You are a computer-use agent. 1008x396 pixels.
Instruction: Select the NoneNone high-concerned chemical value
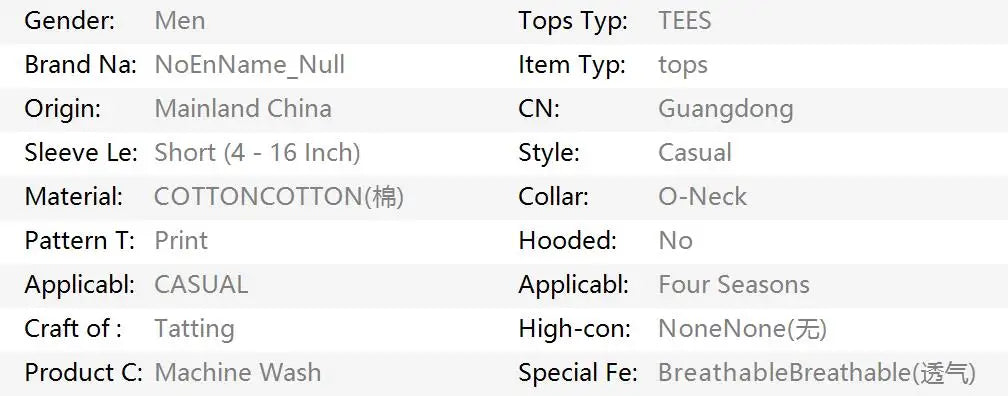[x=742, y=329]
